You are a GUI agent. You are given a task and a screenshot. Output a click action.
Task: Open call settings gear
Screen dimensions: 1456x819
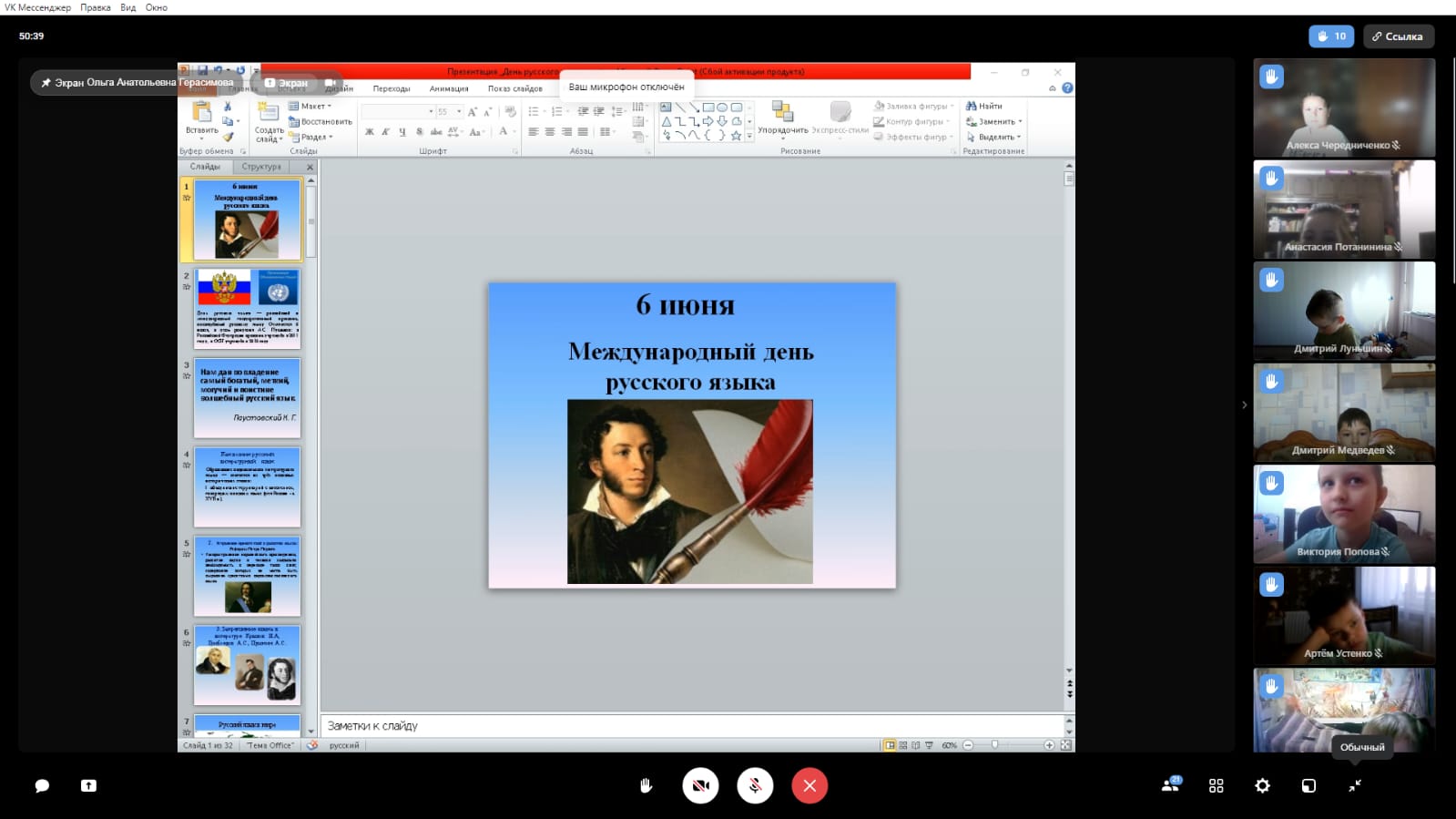click(x=1262, y=785)
